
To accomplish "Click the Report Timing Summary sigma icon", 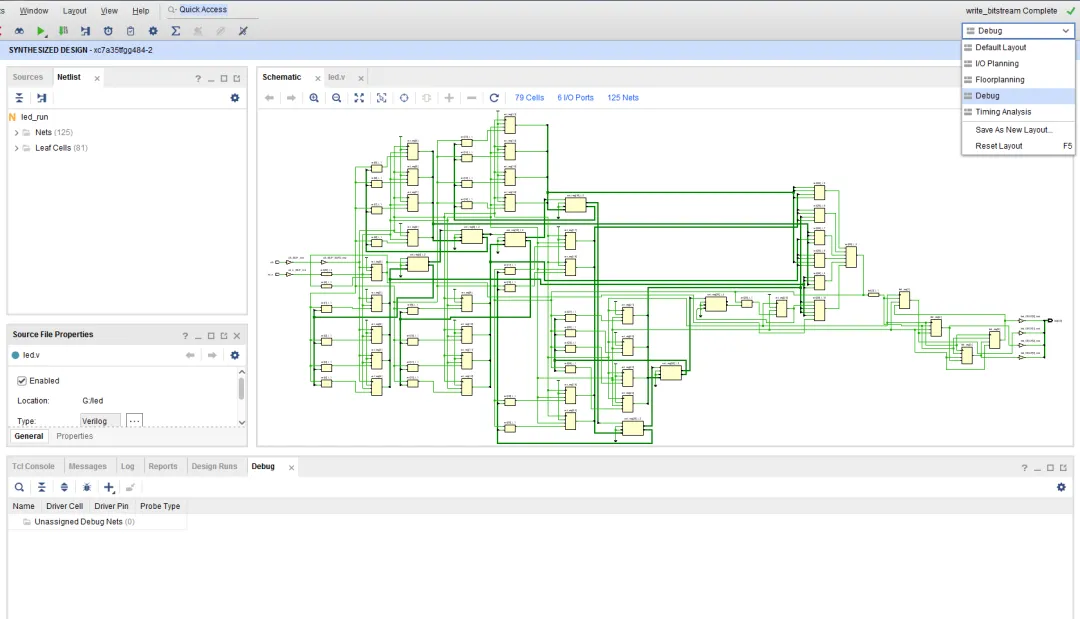I will (176, 31).
